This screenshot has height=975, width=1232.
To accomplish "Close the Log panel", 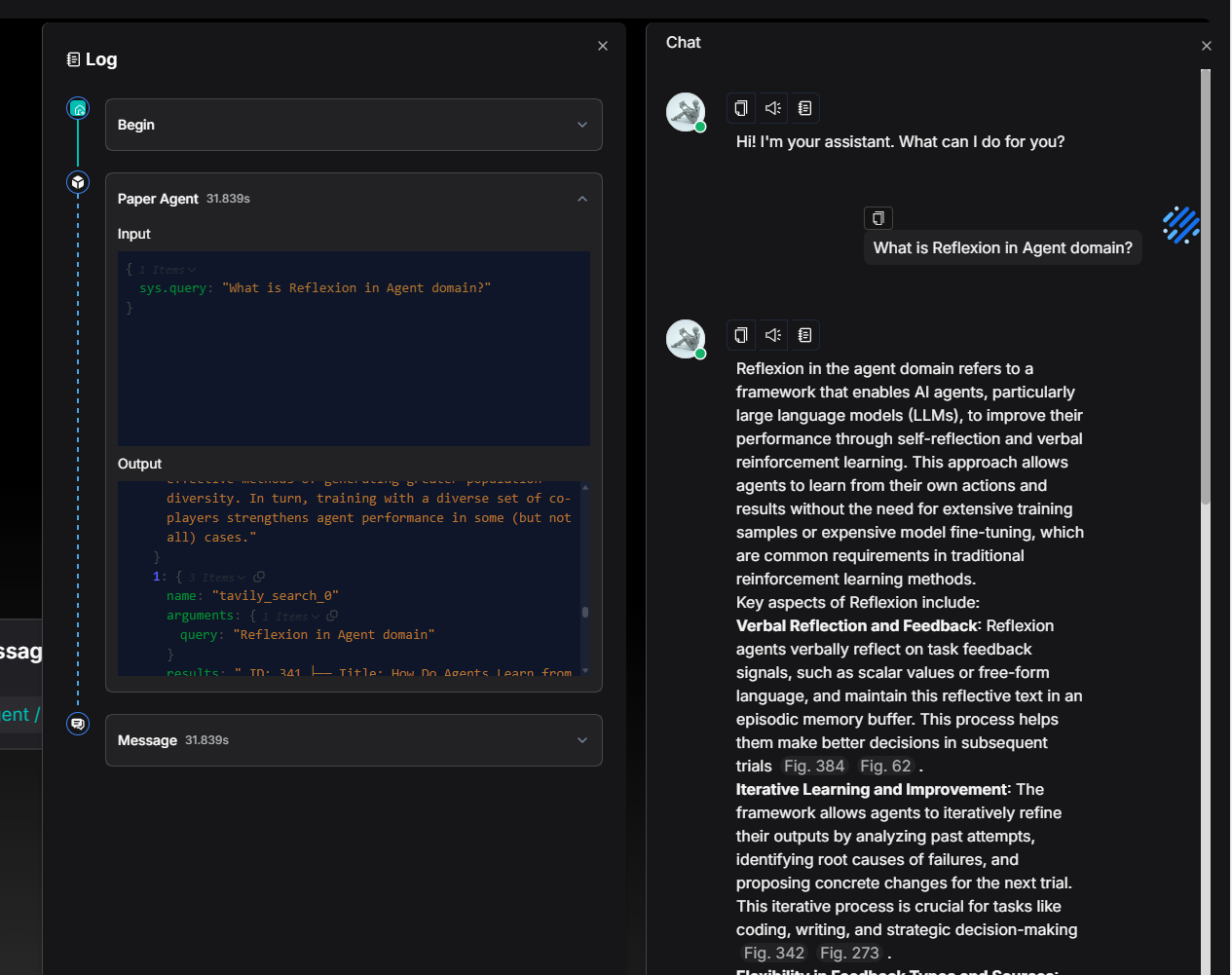I will (x=603, y=46).
